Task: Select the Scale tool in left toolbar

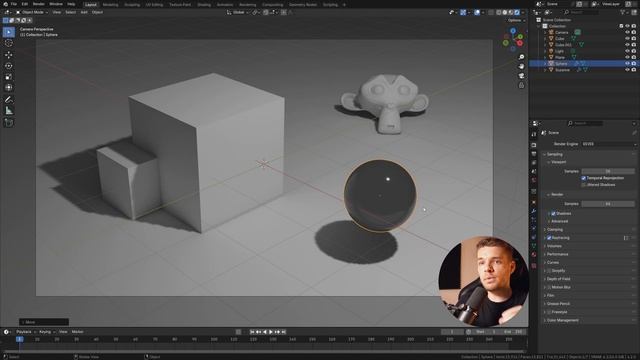Action: (9, 77)
